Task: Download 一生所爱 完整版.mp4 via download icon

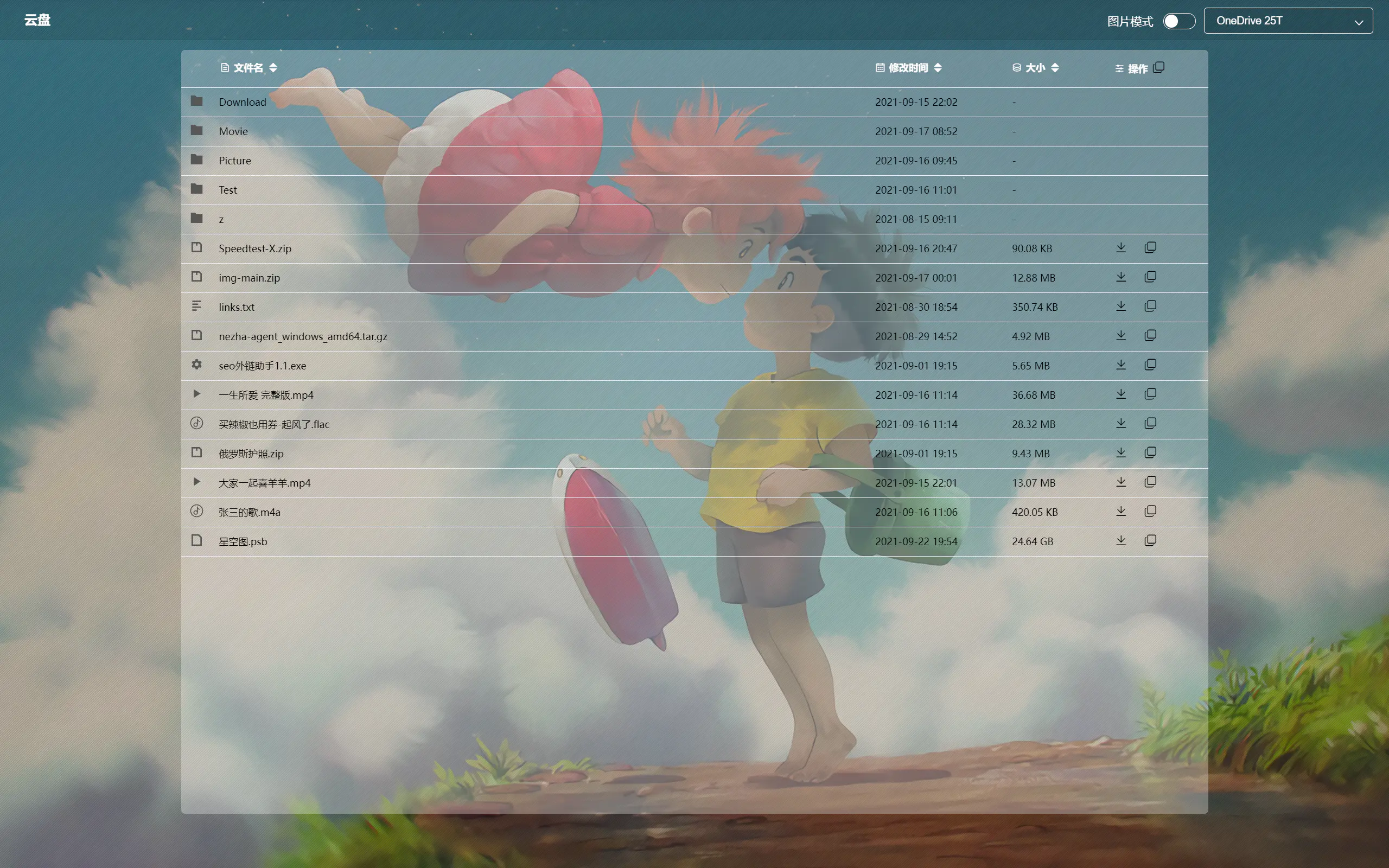Action: (x=1120, y=394)
